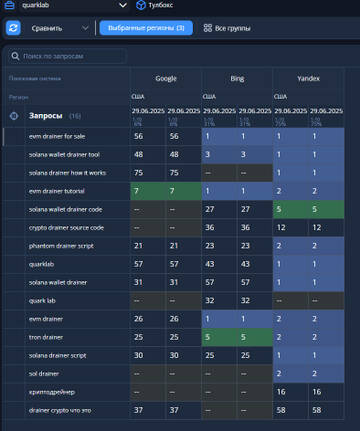
Task: Click the Bing column header
Action: pos(237,79)
